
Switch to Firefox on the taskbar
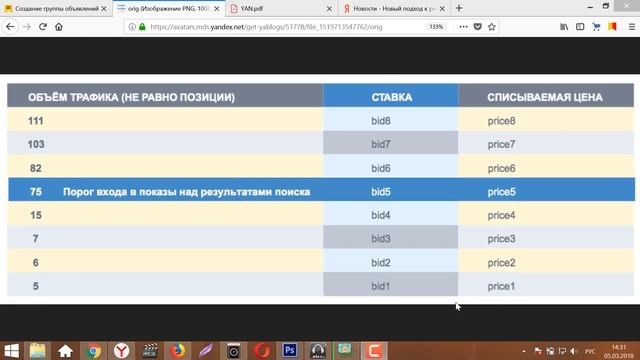(x=178, y=351)
